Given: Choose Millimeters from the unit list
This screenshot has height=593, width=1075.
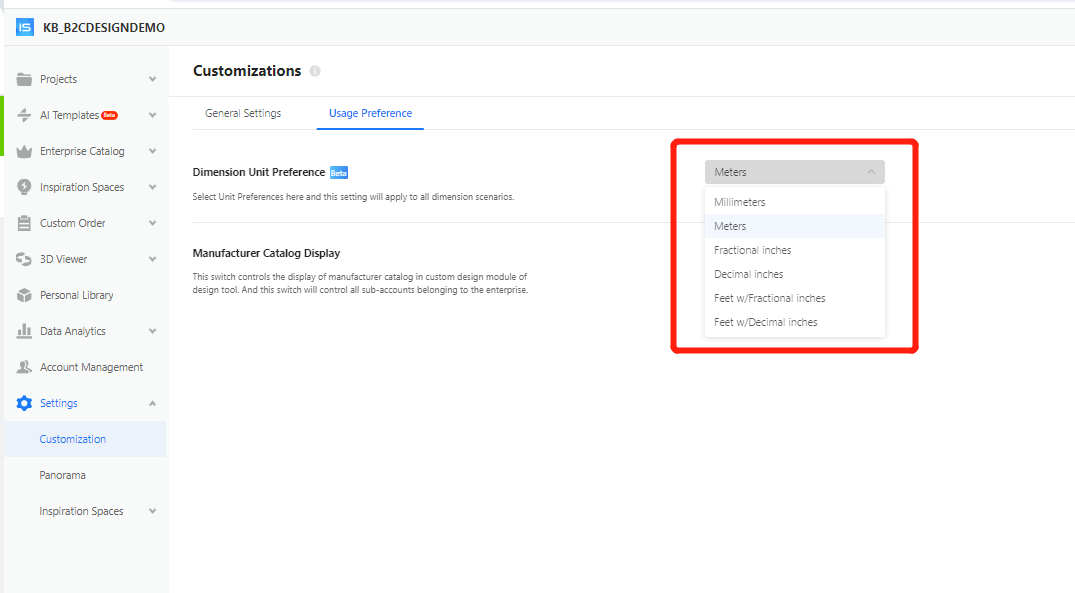Looking at the screenshot, I should [x=740, y=202].
